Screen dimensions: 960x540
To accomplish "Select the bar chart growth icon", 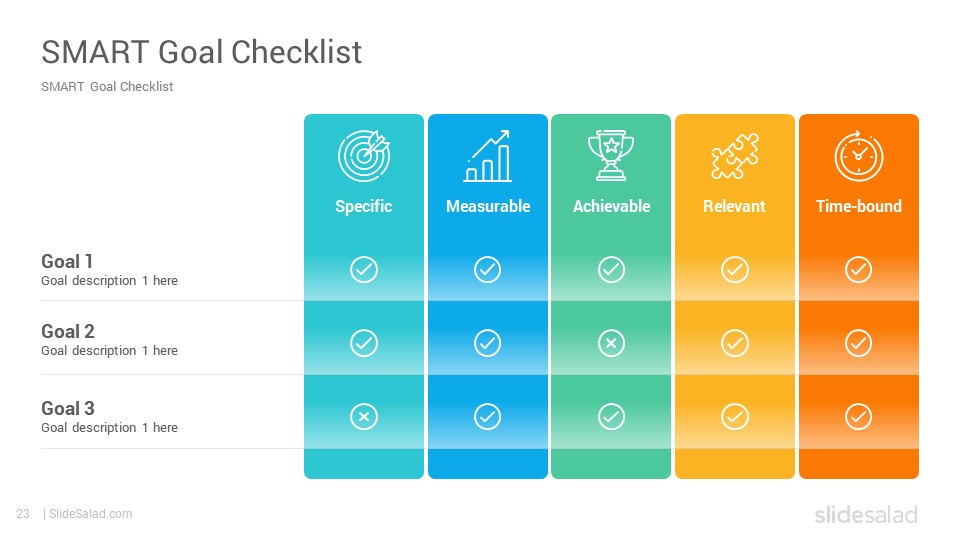I will 487,156.
